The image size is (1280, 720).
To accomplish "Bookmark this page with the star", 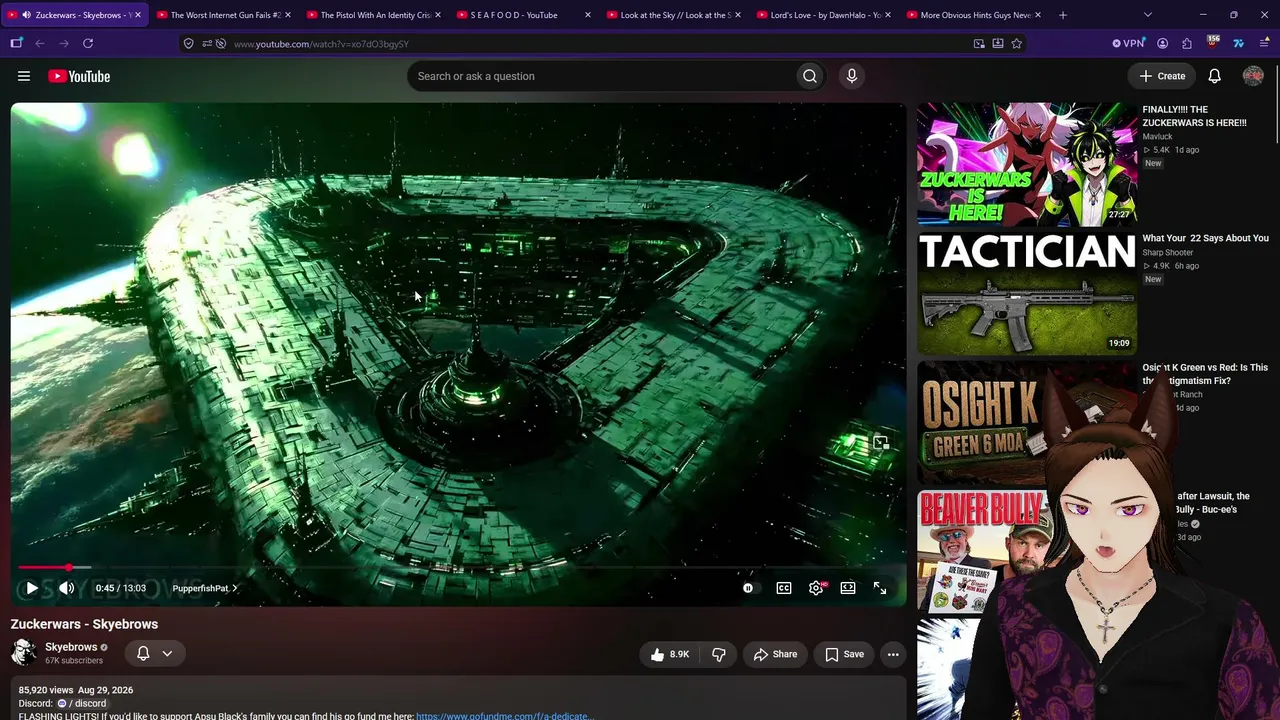I will (x=1017, y=43).
